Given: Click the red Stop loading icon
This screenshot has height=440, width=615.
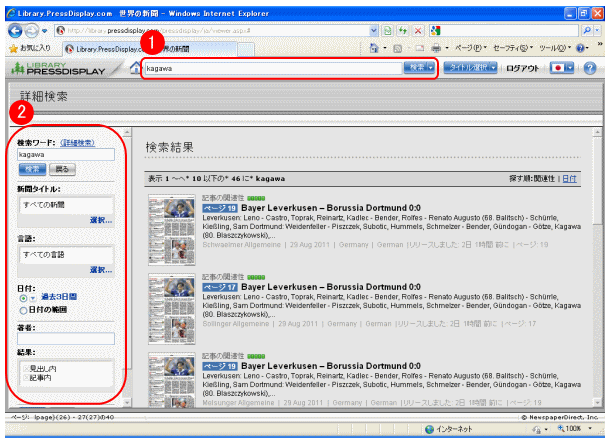Looking at the screenshot, I should (418, 31).
